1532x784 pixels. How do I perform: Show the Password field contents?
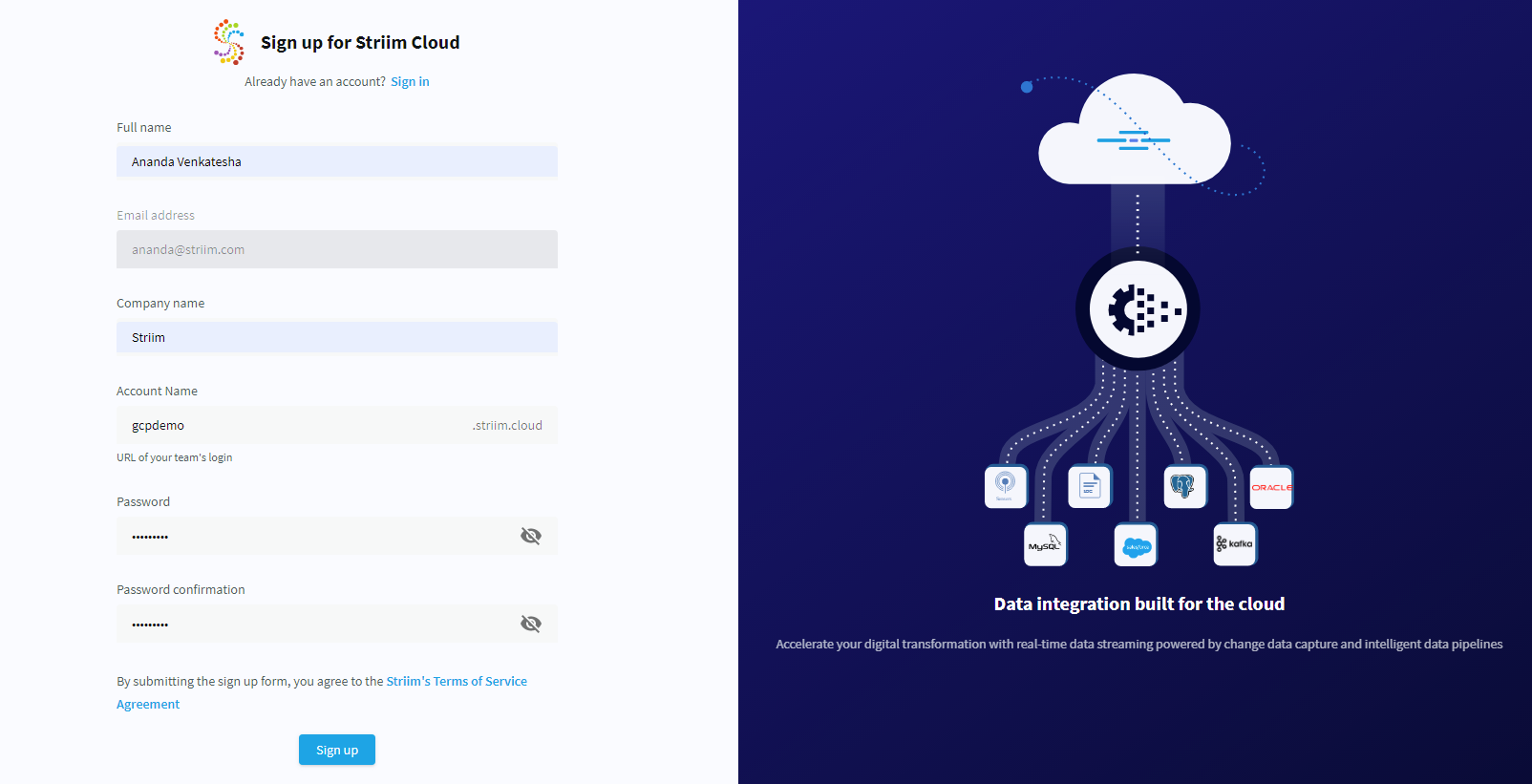[531, 536]
